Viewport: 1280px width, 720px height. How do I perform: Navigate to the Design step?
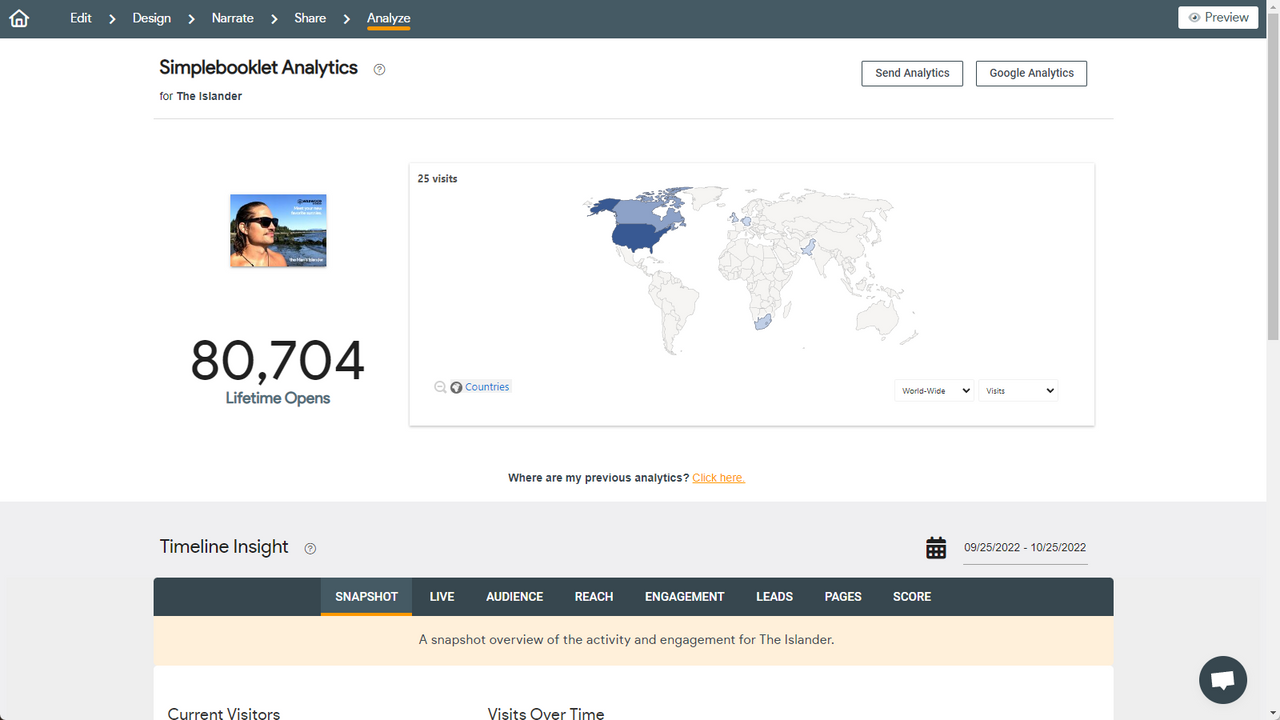(151, 17)
